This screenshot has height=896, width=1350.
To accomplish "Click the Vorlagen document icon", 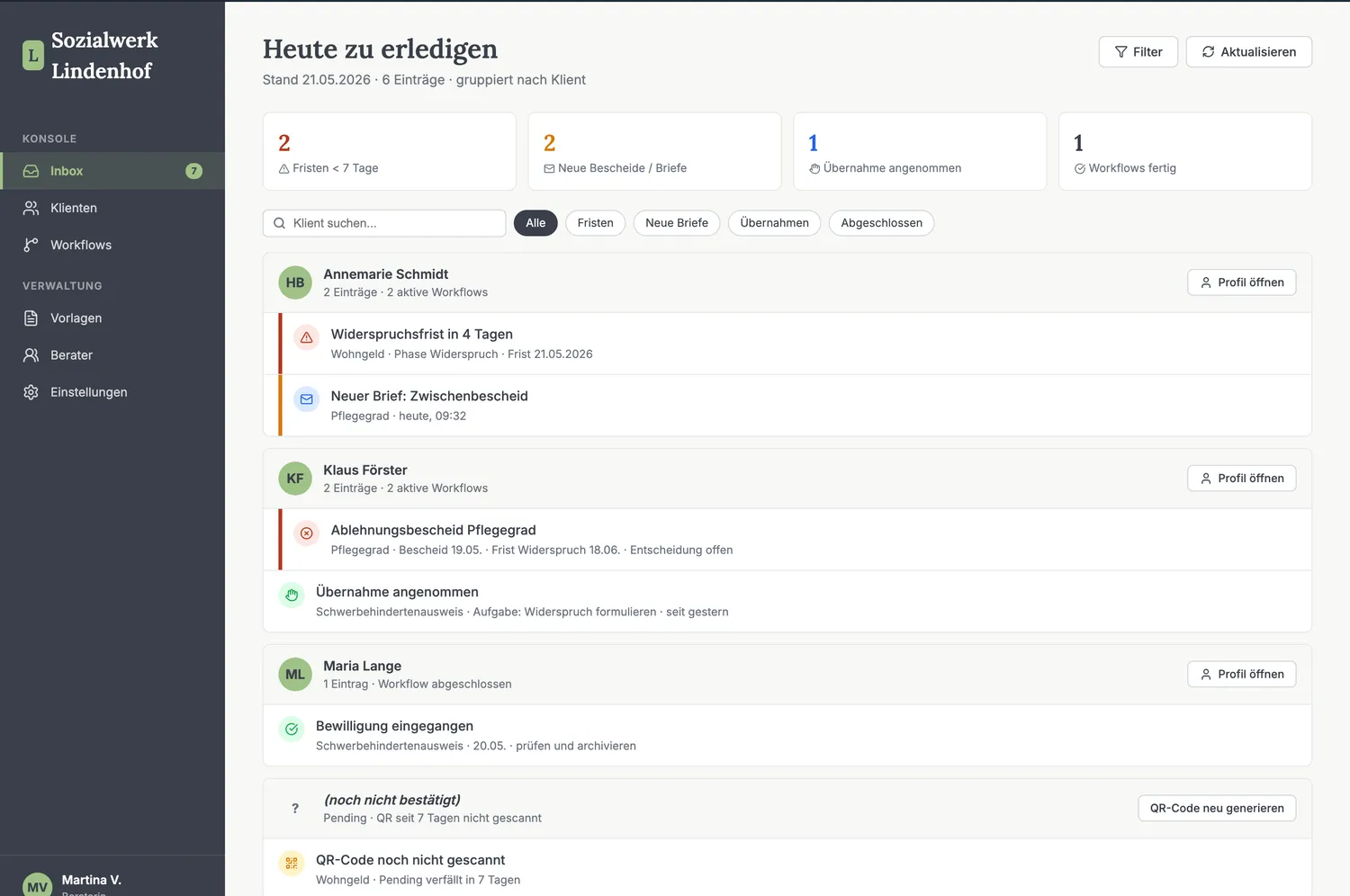I will (31, 318).
